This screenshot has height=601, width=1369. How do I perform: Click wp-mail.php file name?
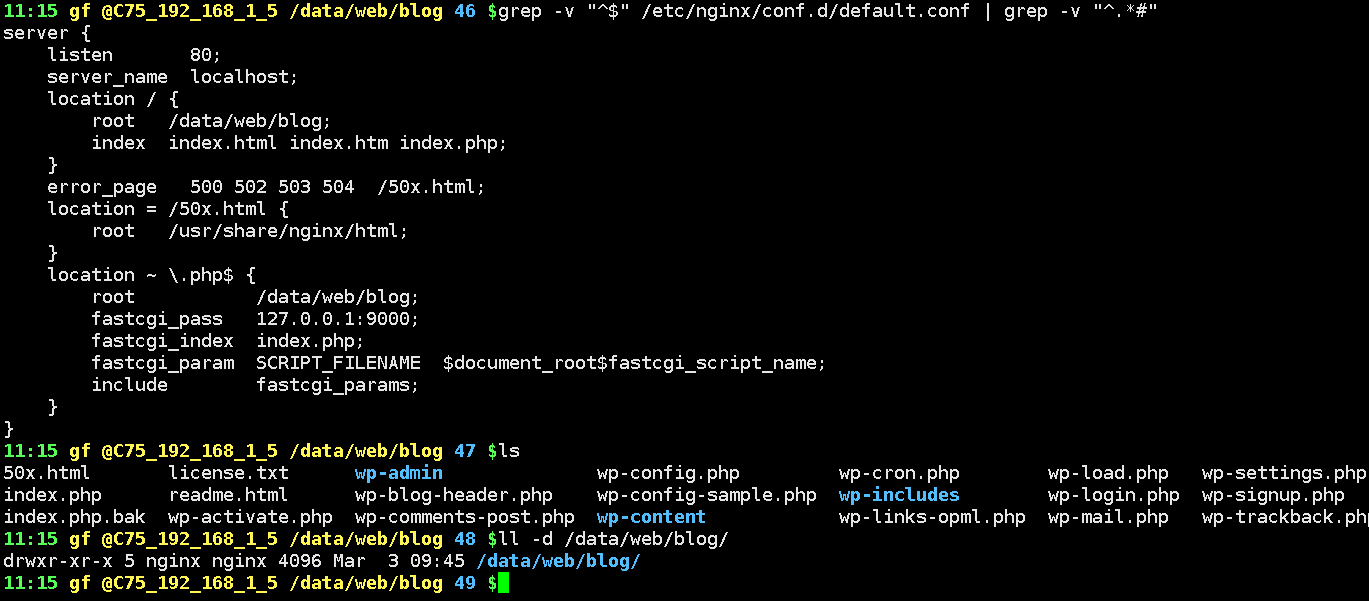click(1108, 517)
